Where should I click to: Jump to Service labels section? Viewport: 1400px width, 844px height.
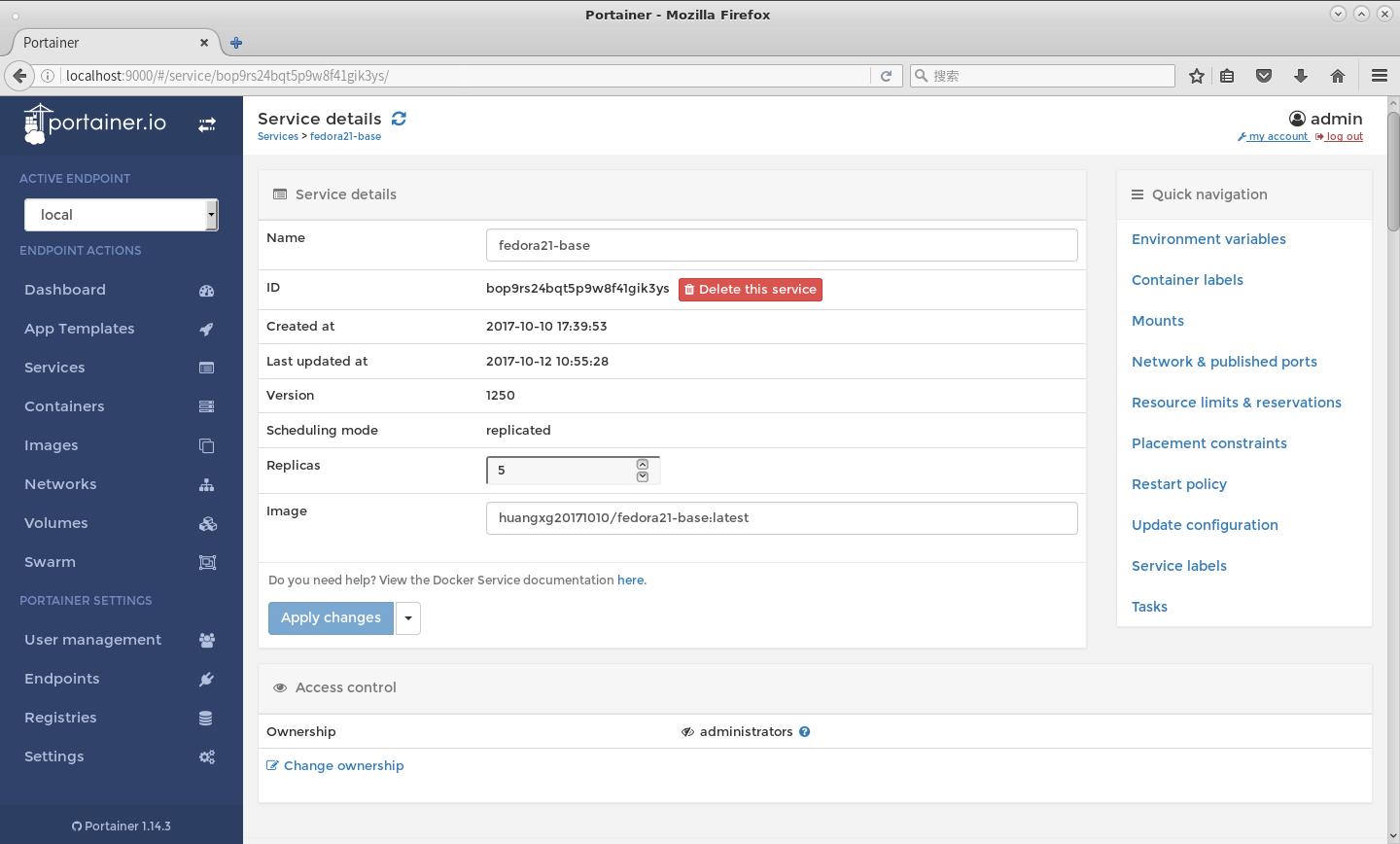click(1178, 566)
